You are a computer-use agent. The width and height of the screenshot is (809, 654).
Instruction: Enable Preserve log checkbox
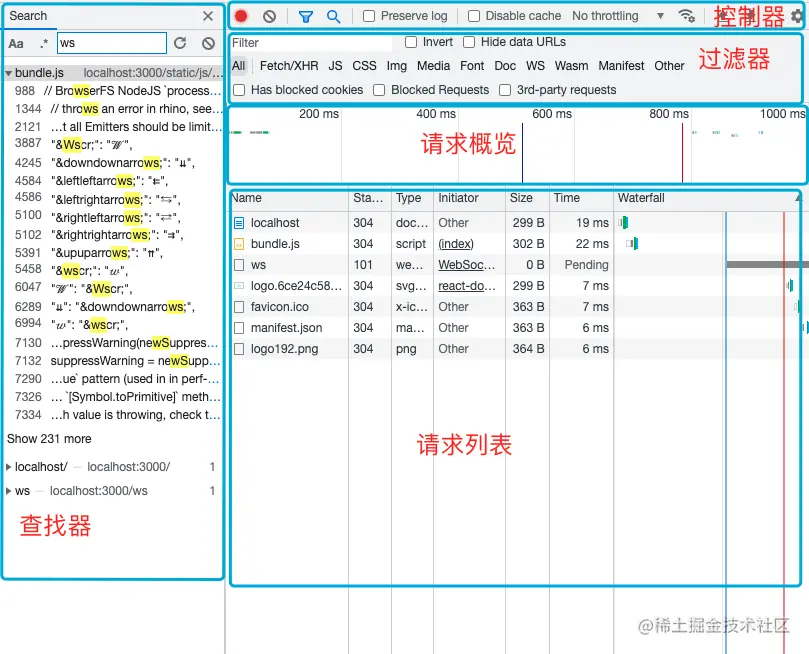click(369, 17)
